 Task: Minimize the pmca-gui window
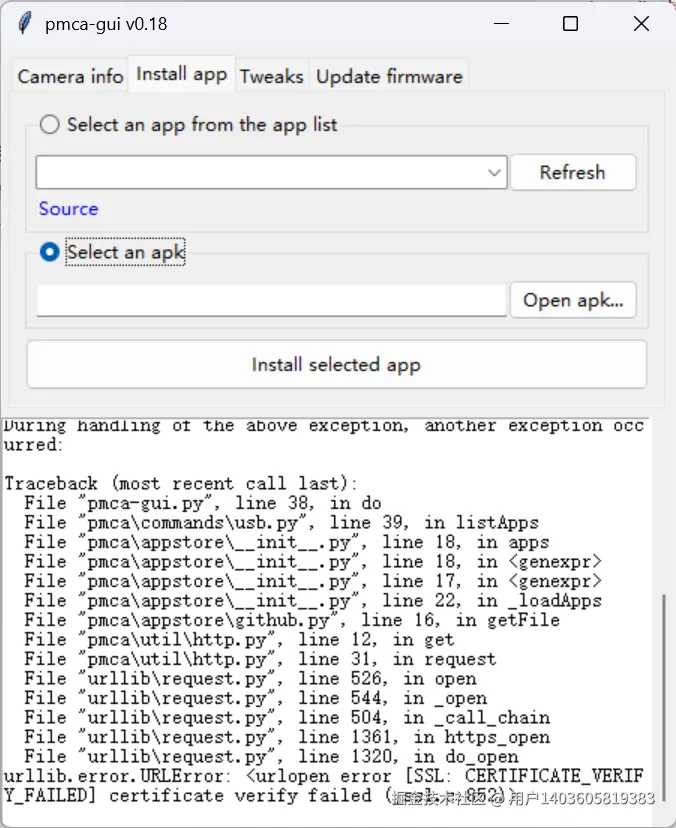[x=501, y=24]
